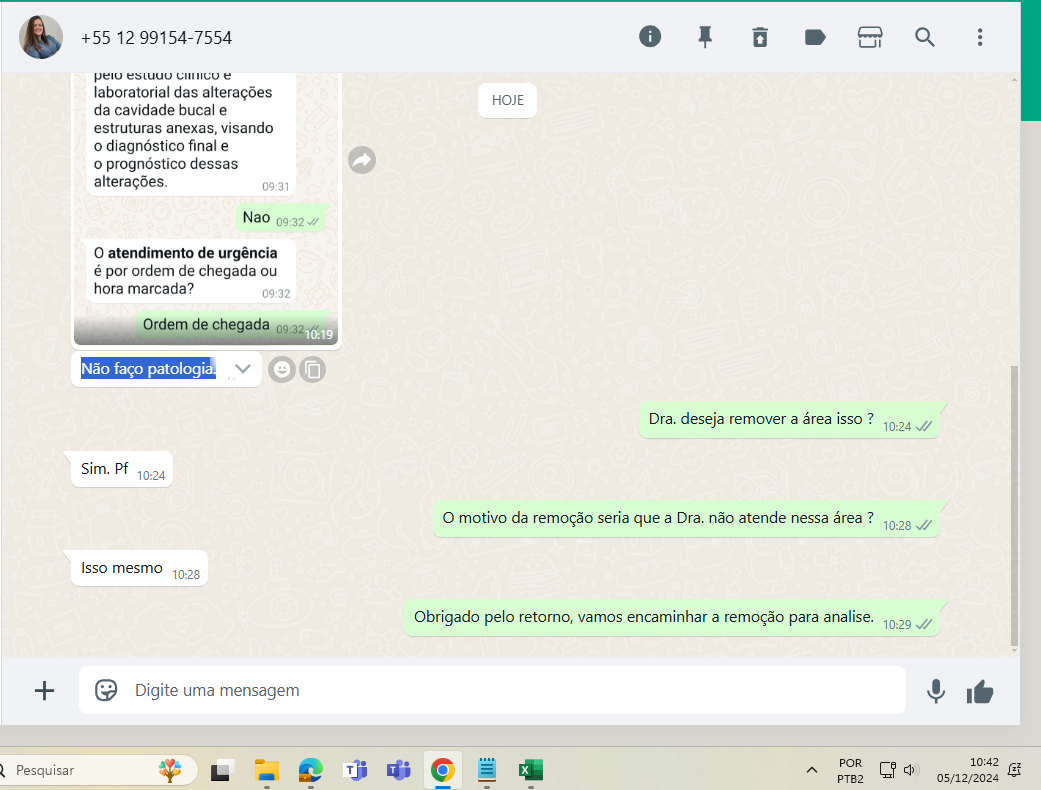The image size is (1041, 790).
Task: Pin this chat with the pushpin icon
Action: pos(705,37)
